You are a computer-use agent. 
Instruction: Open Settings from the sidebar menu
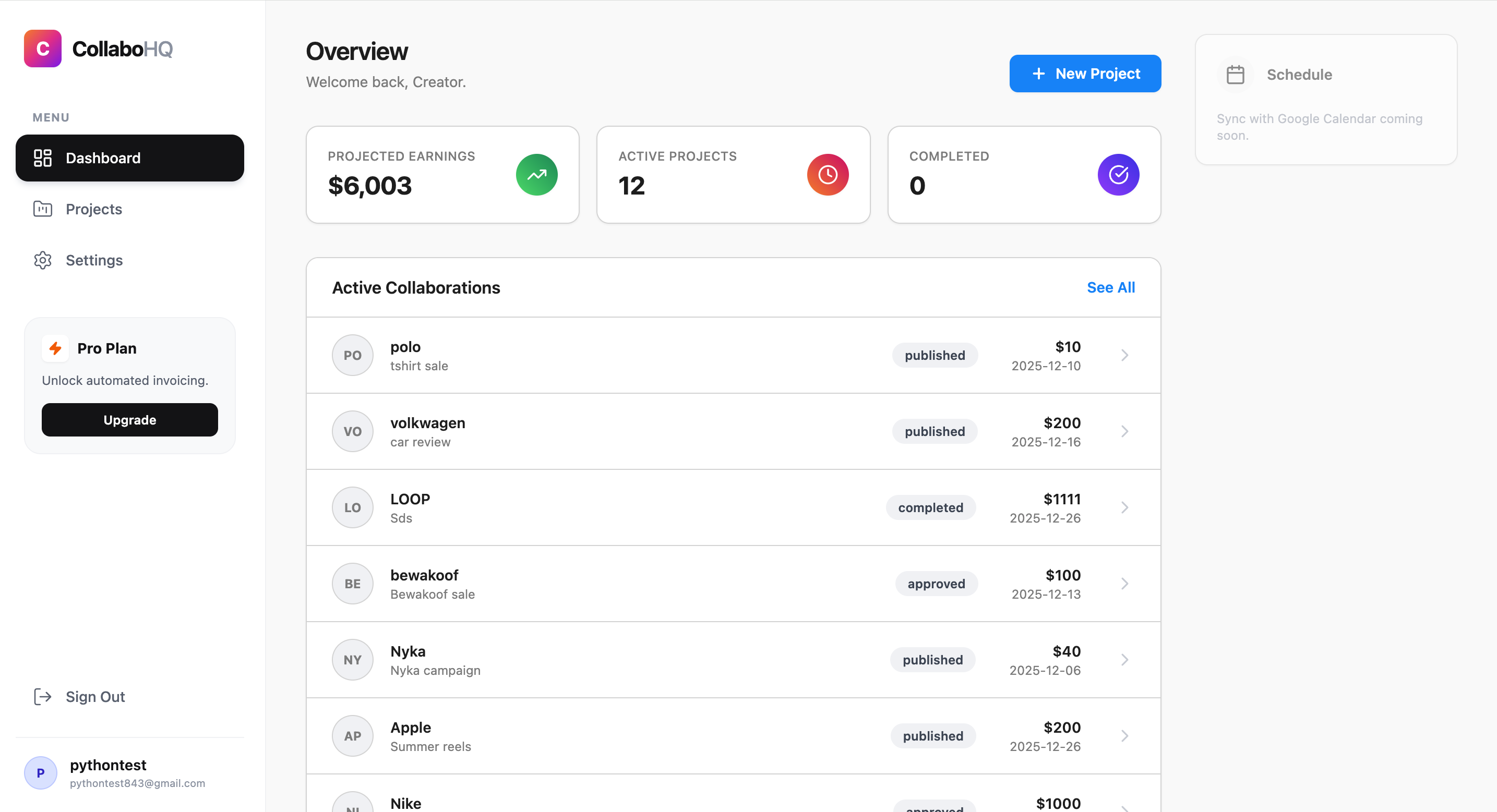[93, 260]
